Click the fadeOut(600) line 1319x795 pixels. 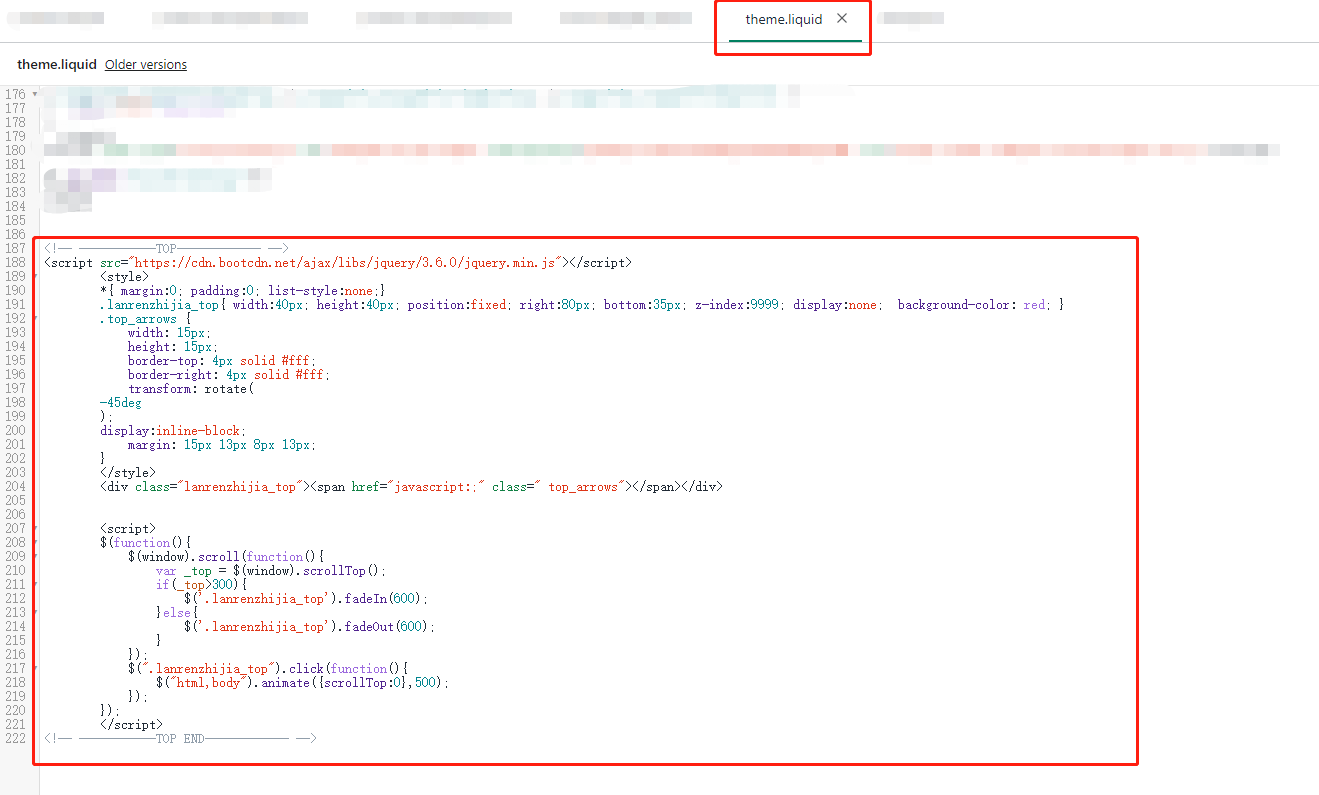310,626
